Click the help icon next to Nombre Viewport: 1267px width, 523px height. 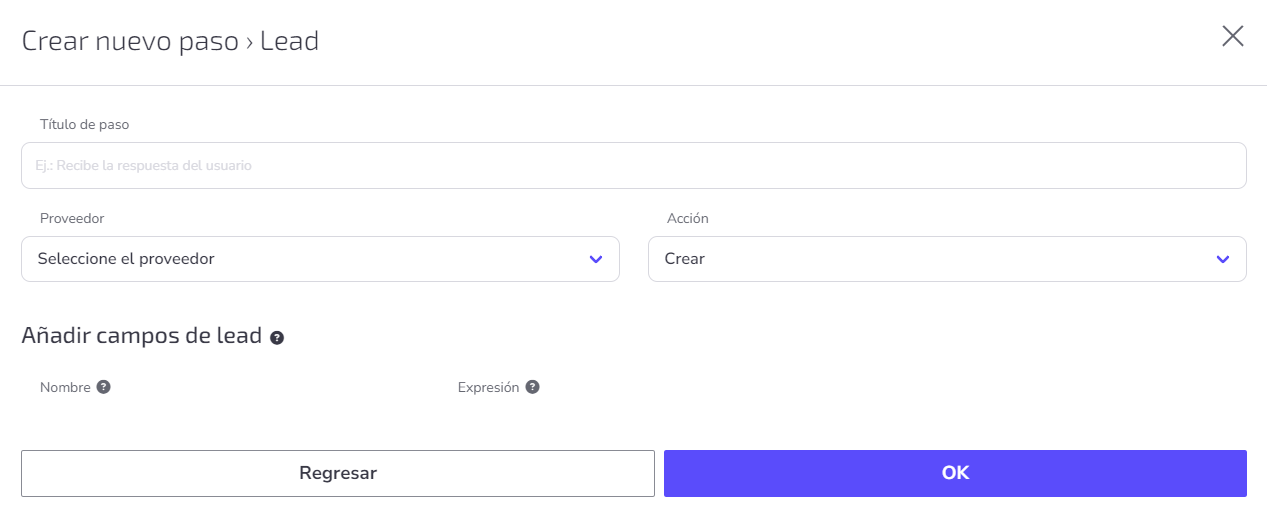point(103,387)
